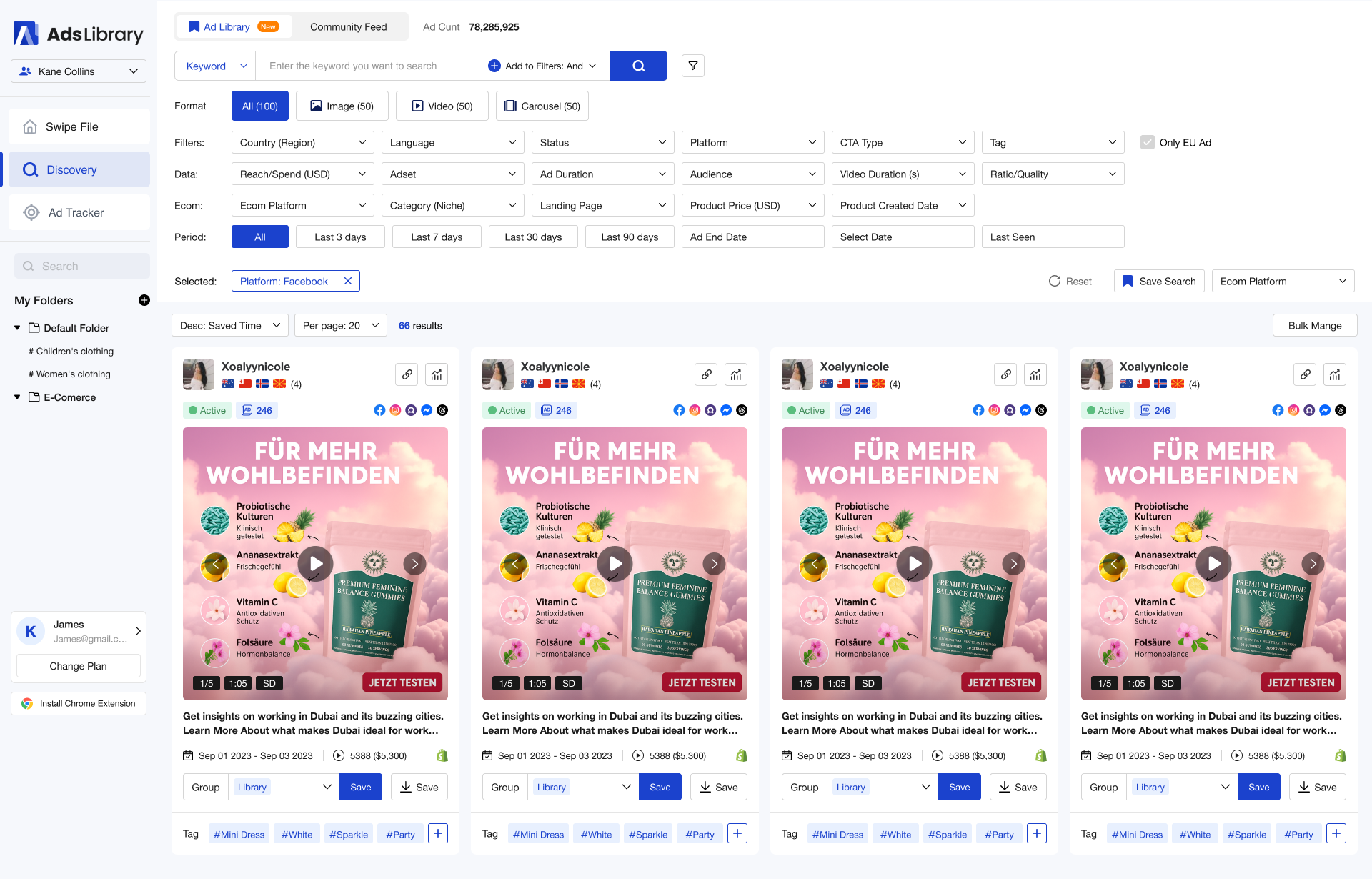Click first ad card's copy link icon
The image size is (1372, 879).
click(407, 374)
